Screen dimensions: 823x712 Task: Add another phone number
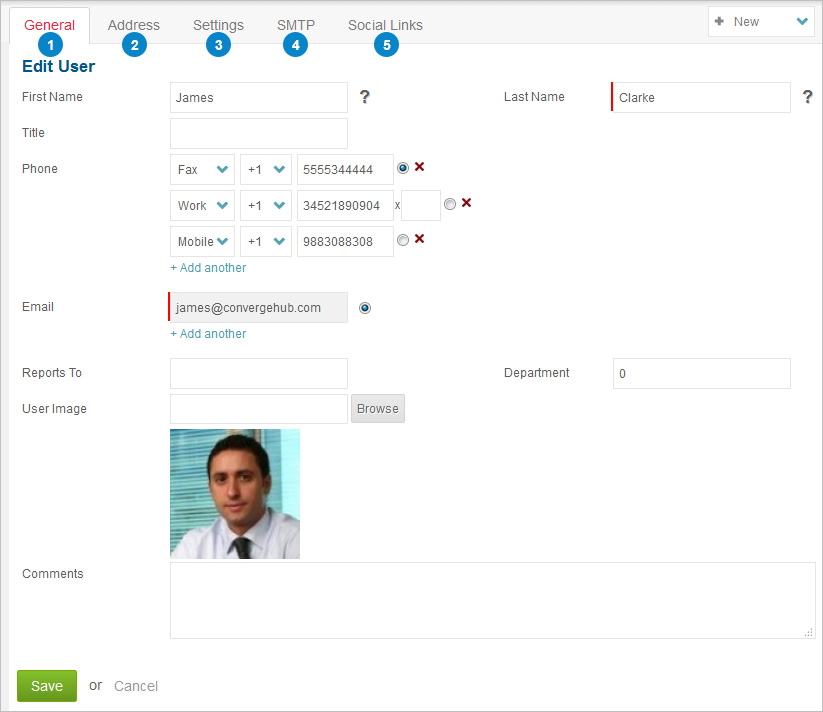[x=208, y=268]
